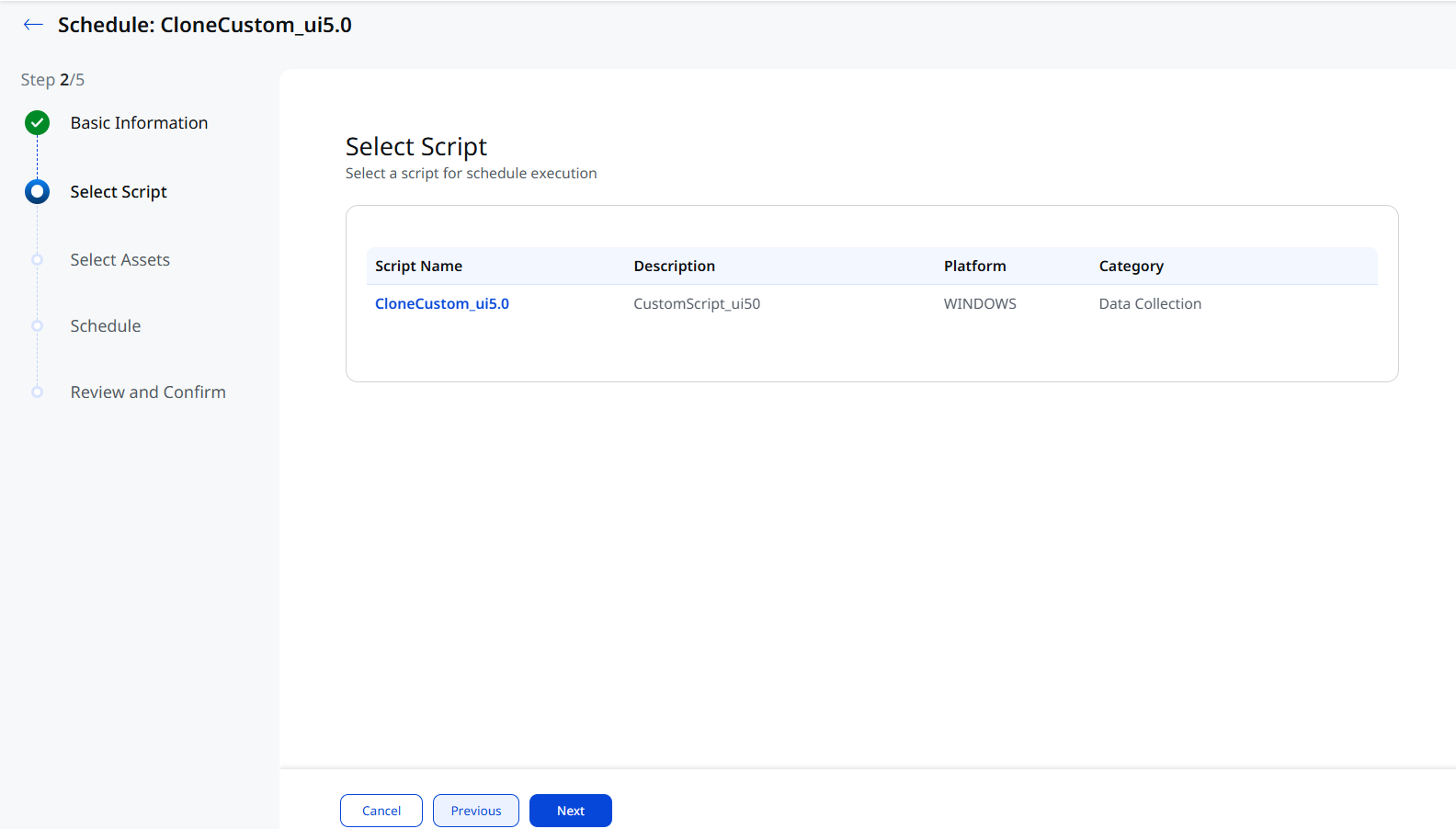
Task: Select the Data Collection category cell
Action: coord(1150,304)
